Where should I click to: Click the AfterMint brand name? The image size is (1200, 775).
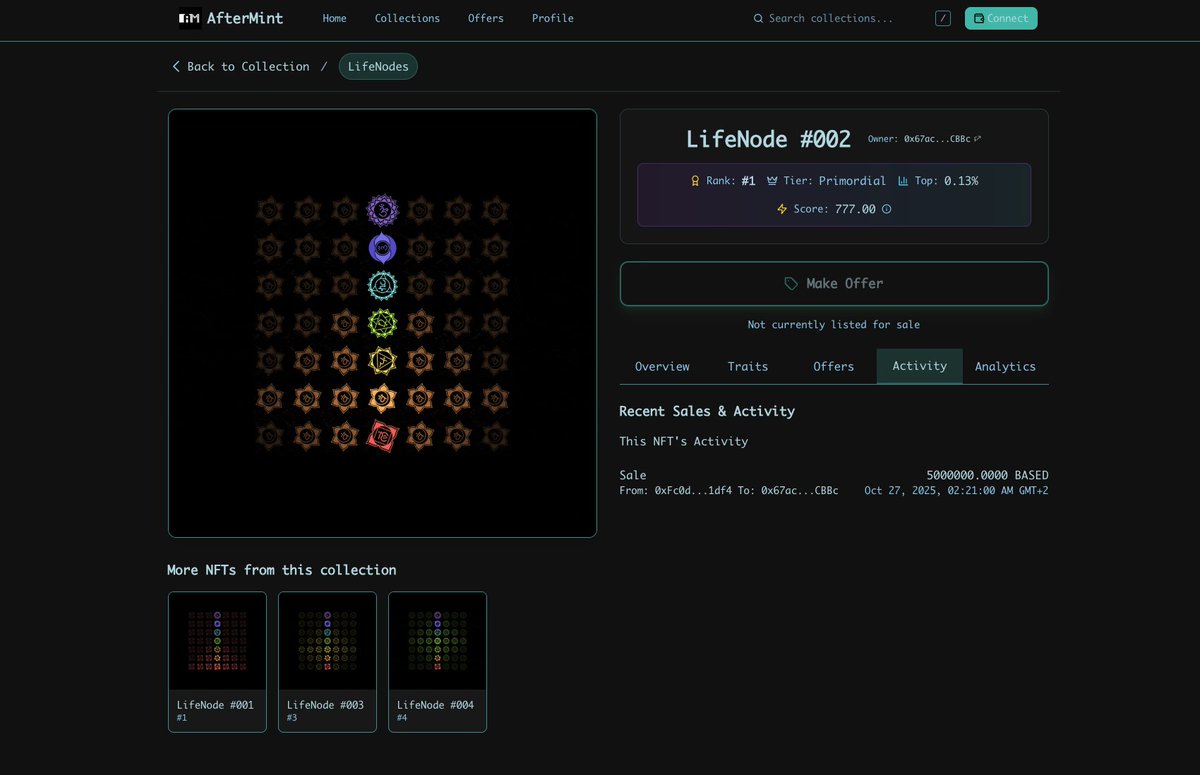point(245,18)
